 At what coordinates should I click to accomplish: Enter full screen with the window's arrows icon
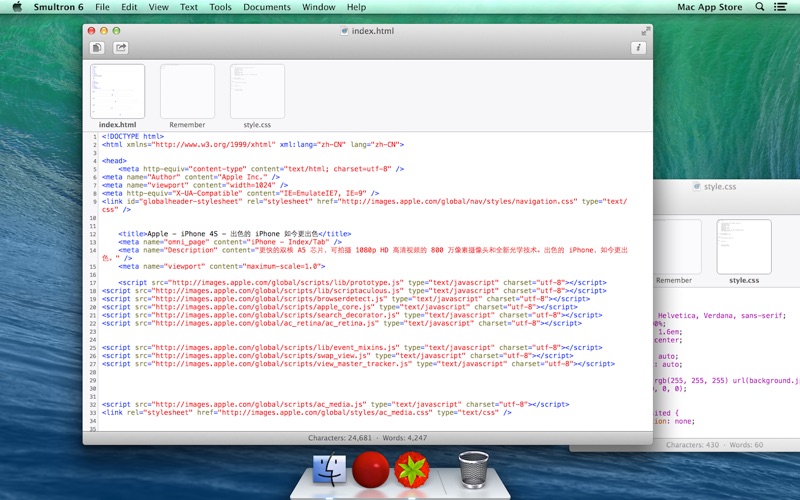point(646,31)
